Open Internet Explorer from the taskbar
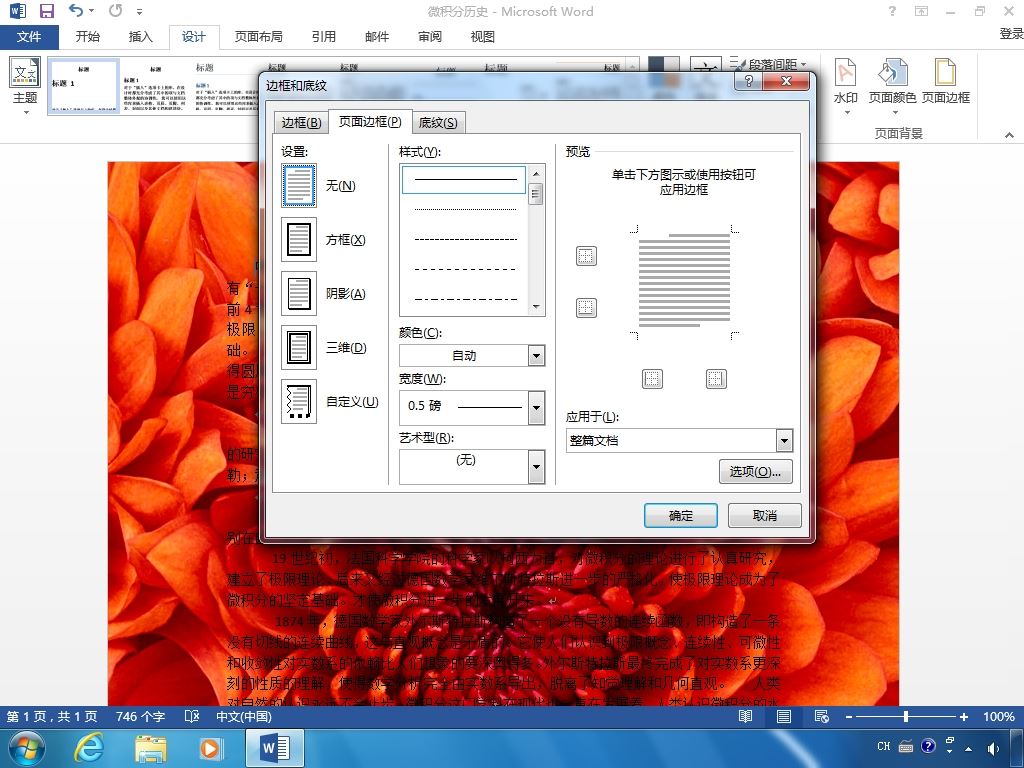This screenshot has height=768, width=1024. [x=89, y=748]
